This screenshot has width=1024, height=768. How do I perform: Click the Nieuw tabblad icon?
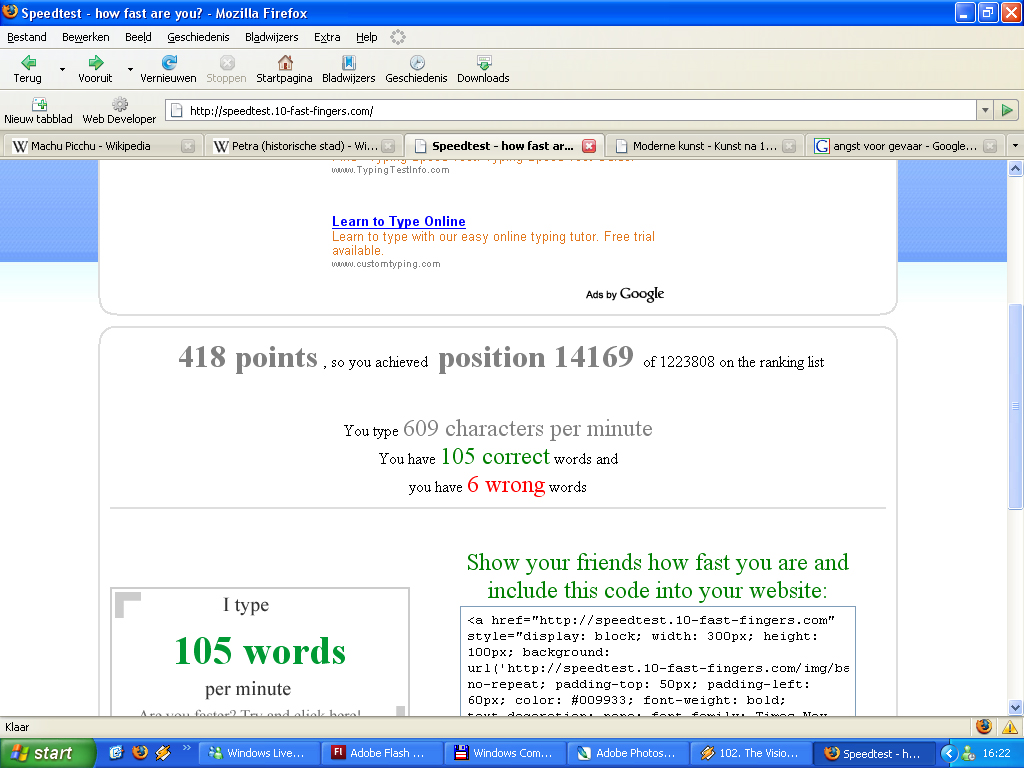(x=39, y=105)
